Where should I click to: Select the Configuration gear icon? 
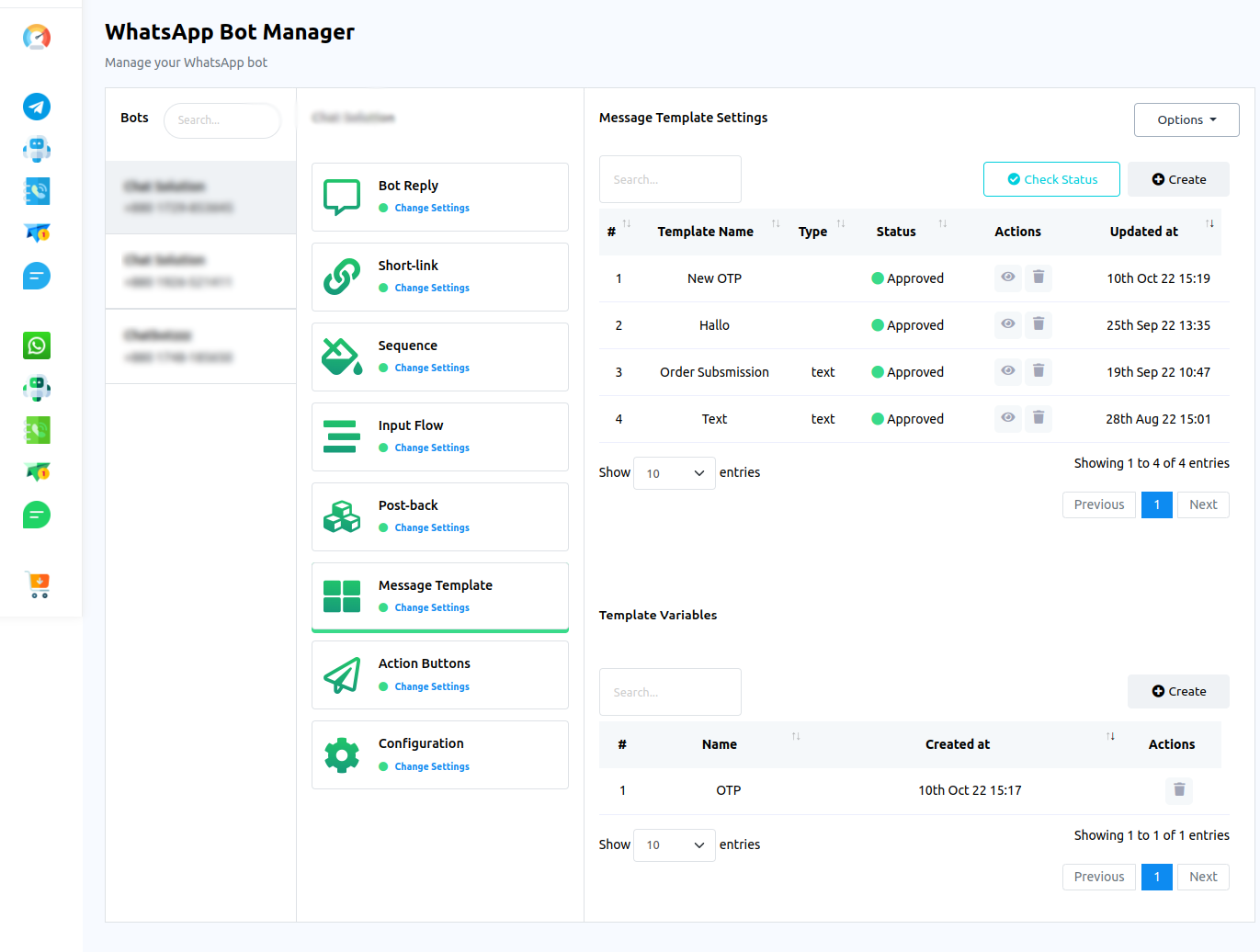pyautogui.click(x=341, y=754)
